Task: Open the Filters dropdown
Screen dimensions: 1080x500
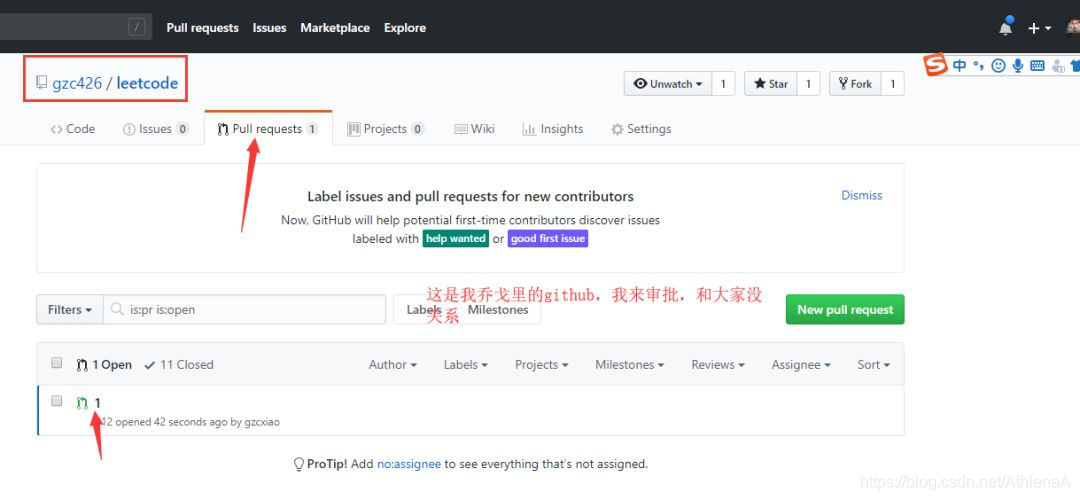Action: (70, 310)
